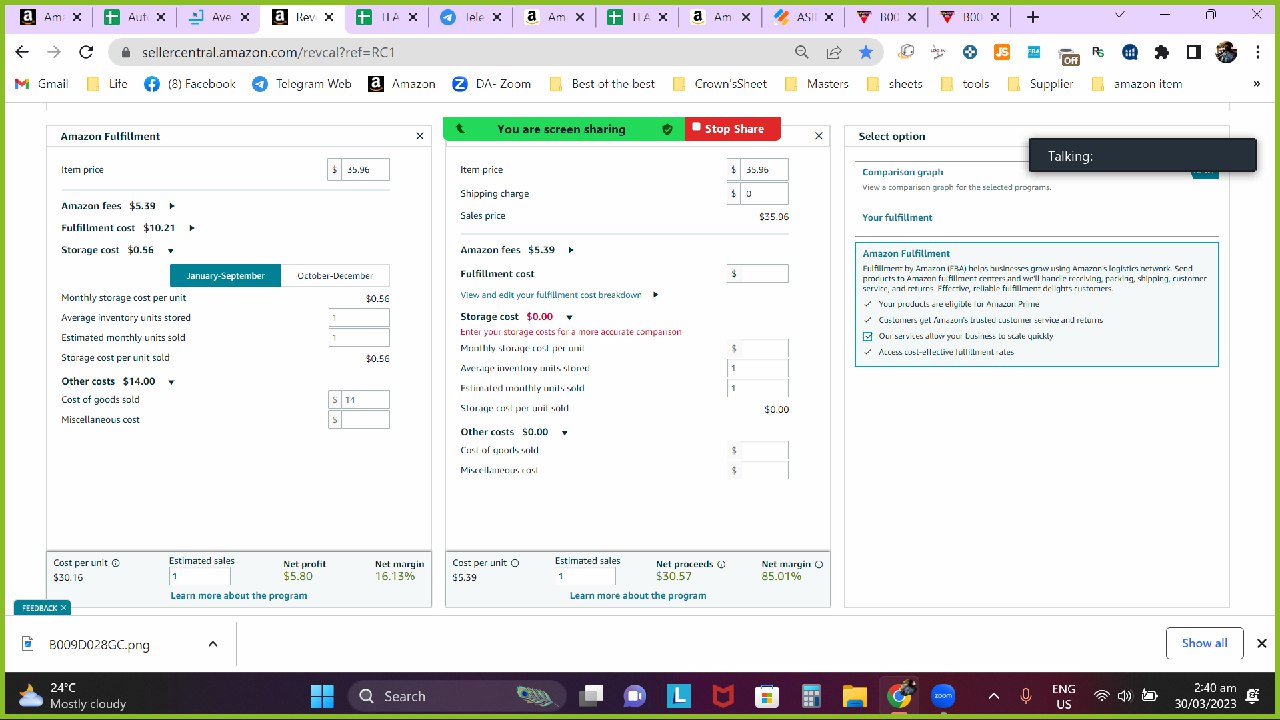Open the zoom magnifier in address bar
The height and width of the screenshot is (720, 1280).
(802, 52)
